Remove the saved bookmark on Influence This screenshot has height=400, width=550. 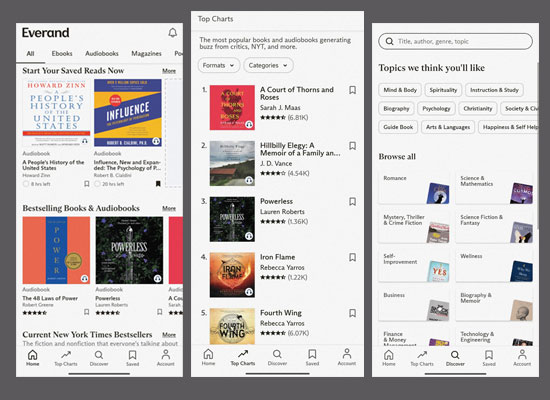[x=158, y=184]
